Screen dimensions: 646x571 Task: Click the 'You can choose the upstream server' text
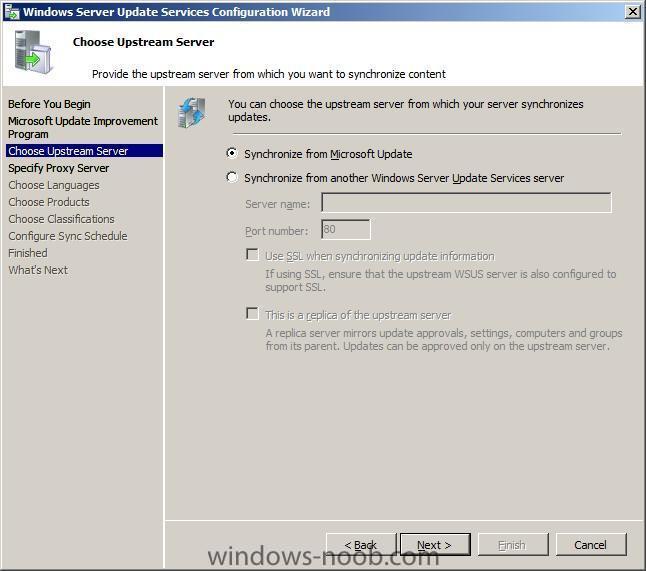[x=405, y=110]
